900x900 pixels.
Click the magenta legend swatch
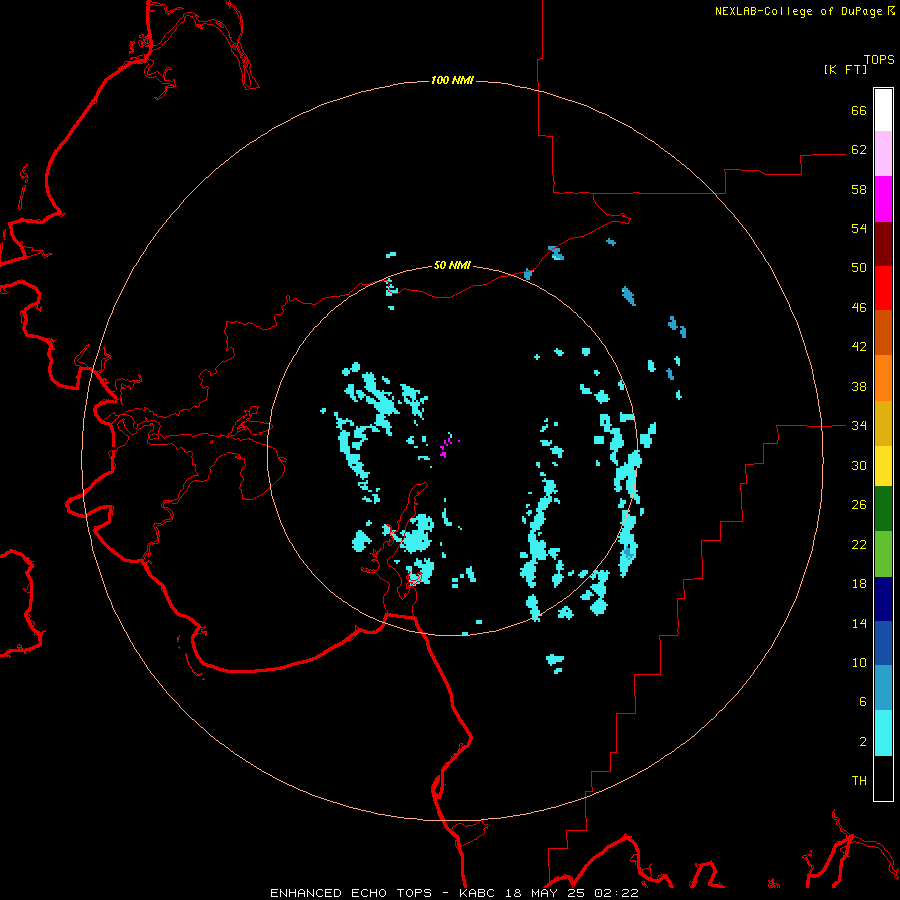click(x=883, y=199)
